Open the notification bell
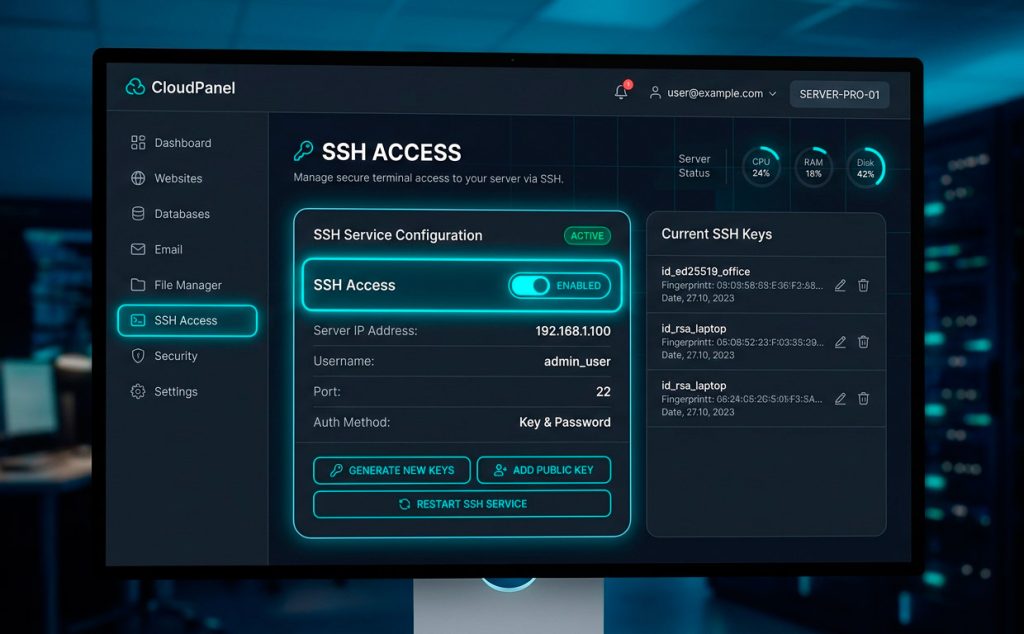Viewport: 1024px width, 634px height. [x=620, y=91]
